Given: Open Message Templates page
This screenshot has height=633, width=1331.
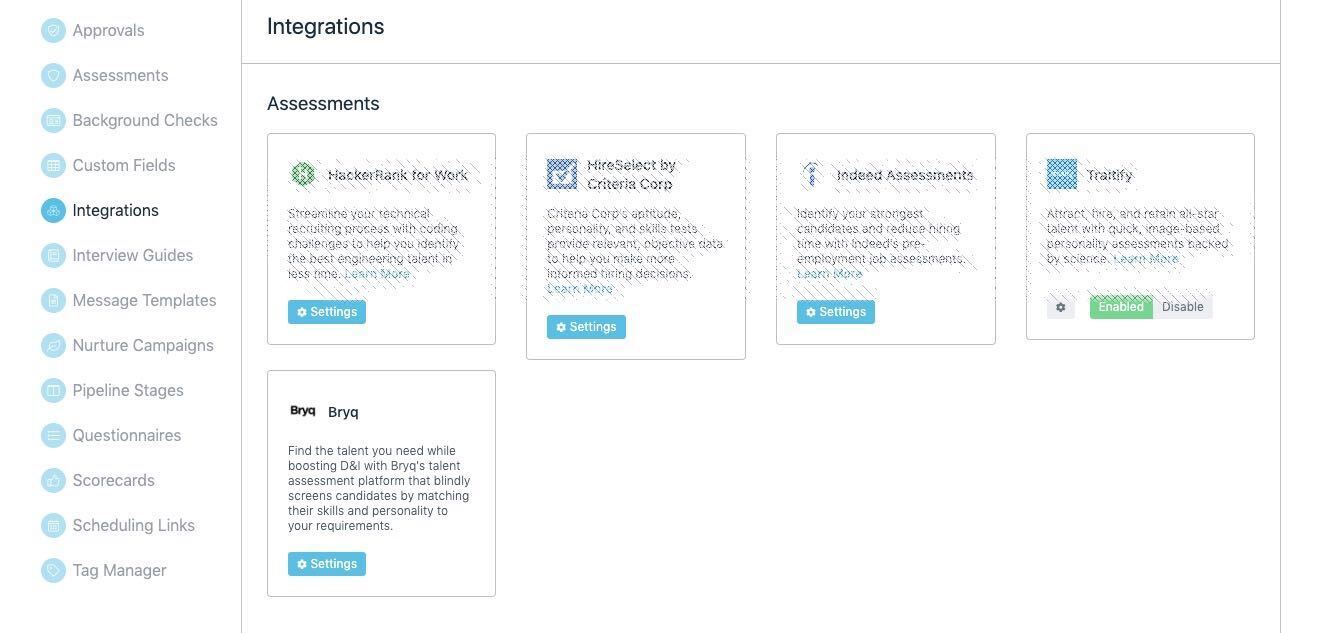Looking at the screenshot, I should [x=144, y=301].
